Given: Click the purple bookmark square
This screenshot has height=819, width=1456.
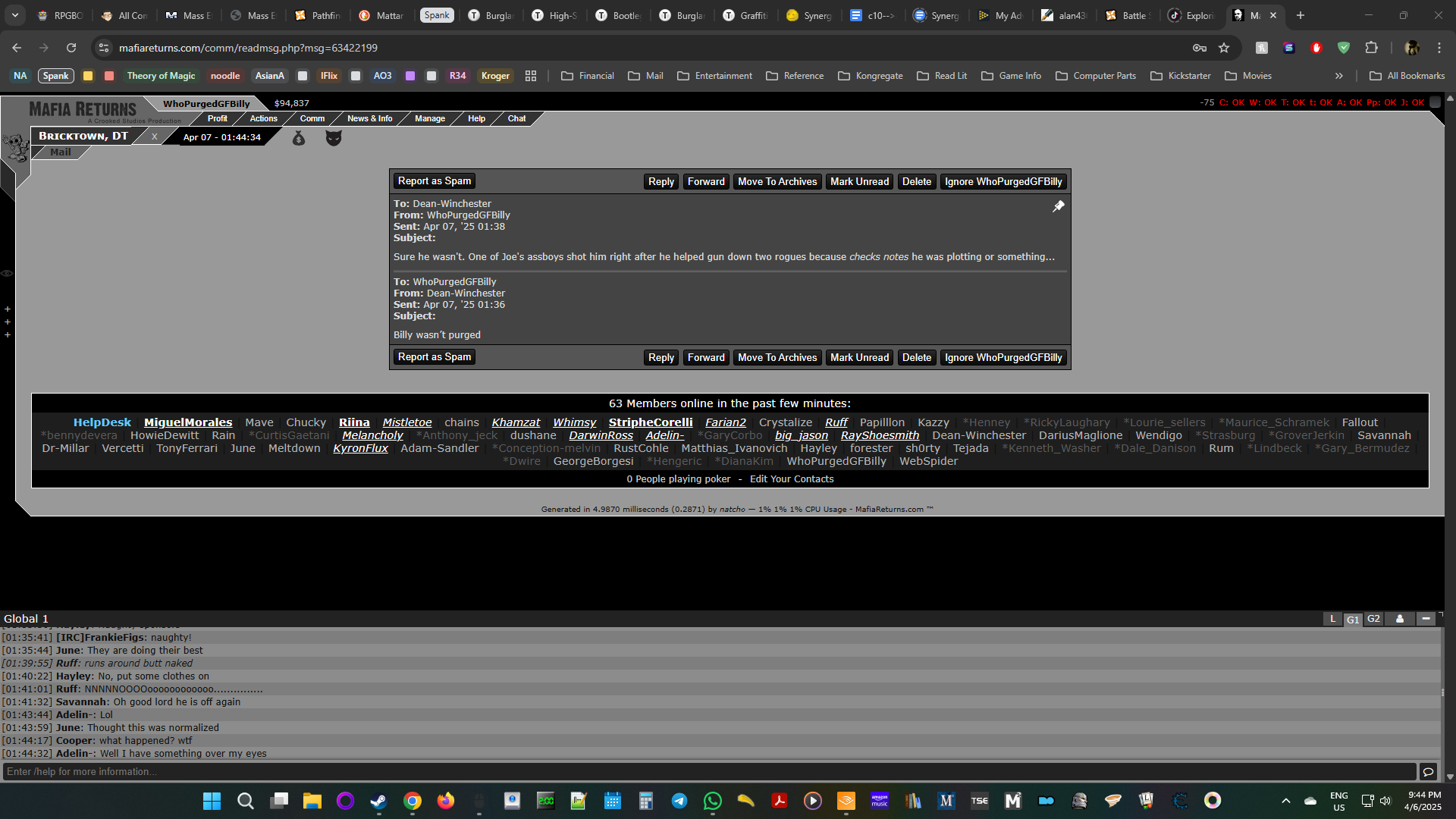Looking at the screenshot, I should pyautogui.click(x=410, y=76).
